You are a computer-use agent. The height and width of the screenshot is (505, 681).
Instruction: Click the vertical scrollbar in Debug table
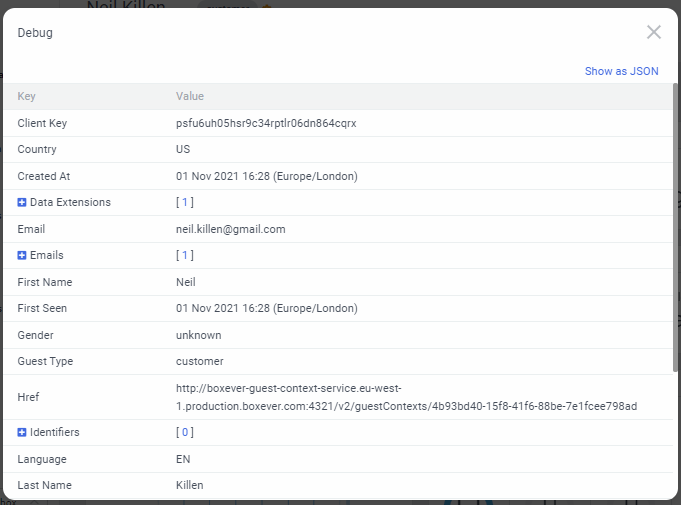coord(676,230)
